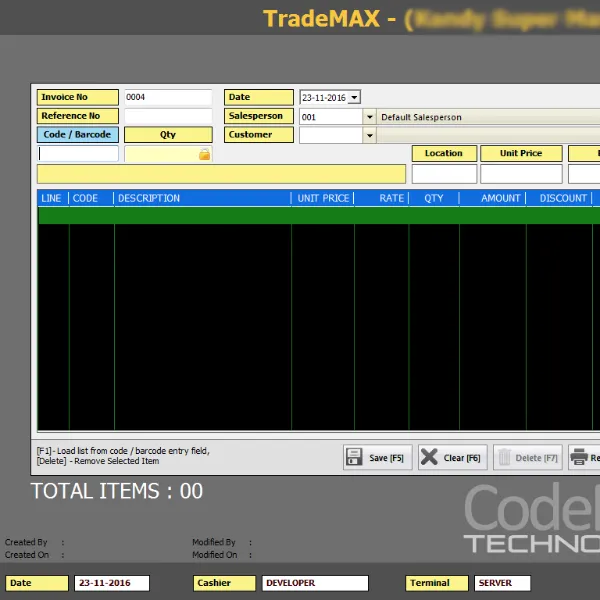Click the Created On text

pyautogui.click(x=27, y=555)
